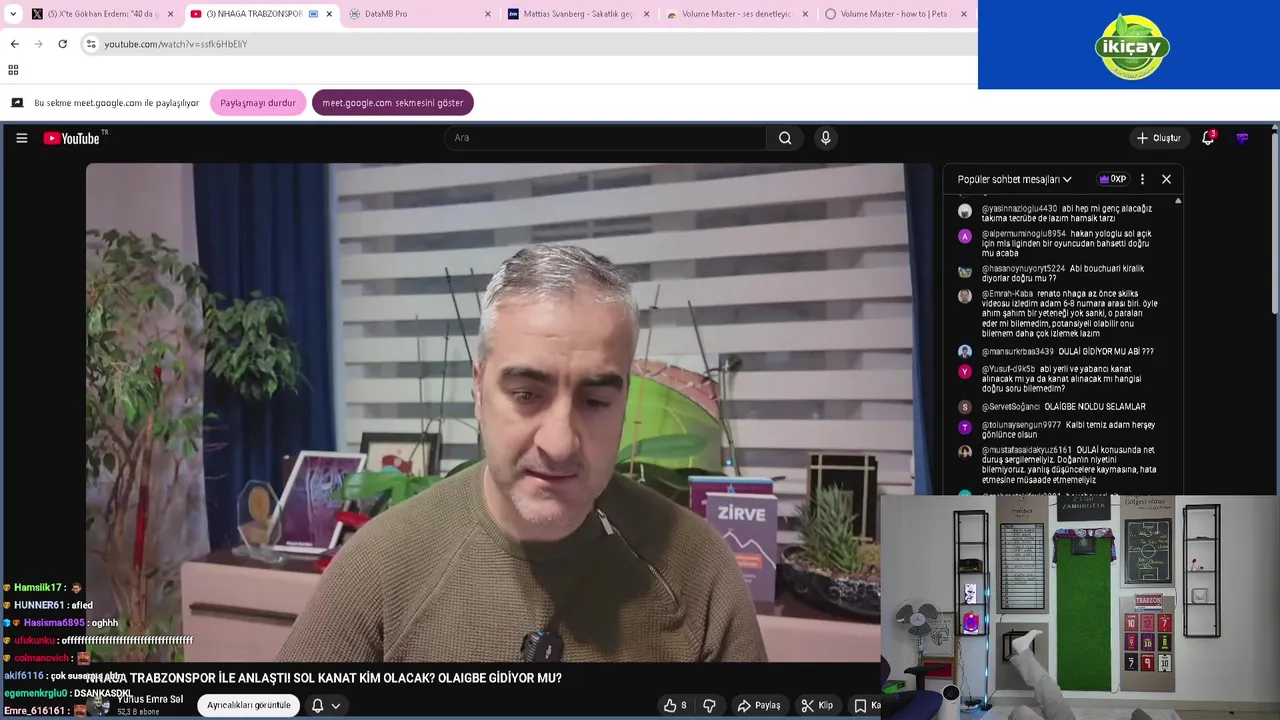Viewport: 1280px width, 720px height.
Task: Open the site info icon in the address bar
Action: pos(91,44)
